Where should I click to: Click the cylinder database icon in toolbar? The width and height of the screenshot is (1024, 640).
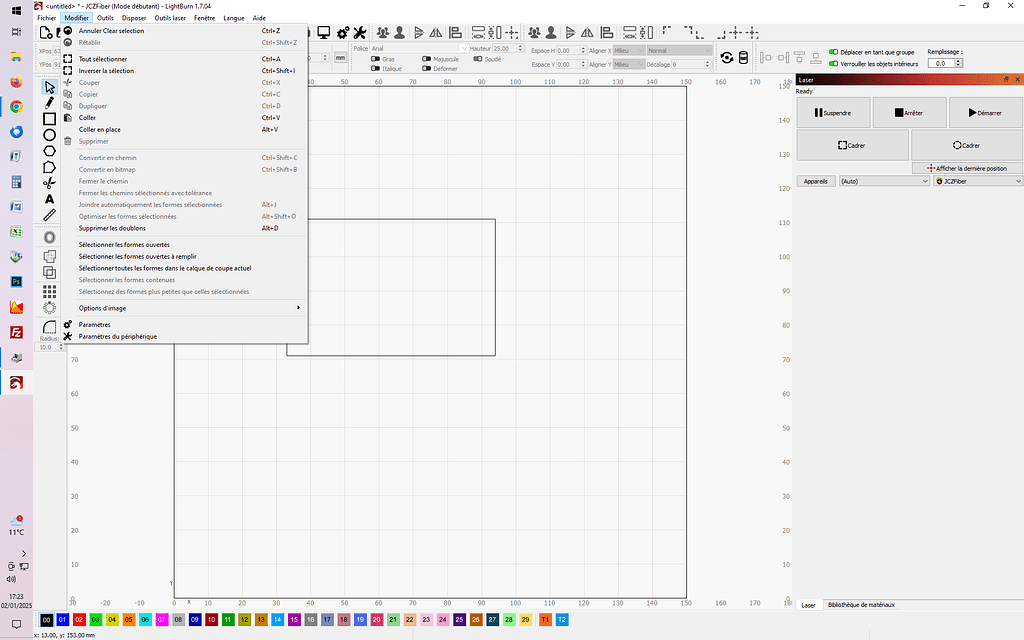(743, 57)
